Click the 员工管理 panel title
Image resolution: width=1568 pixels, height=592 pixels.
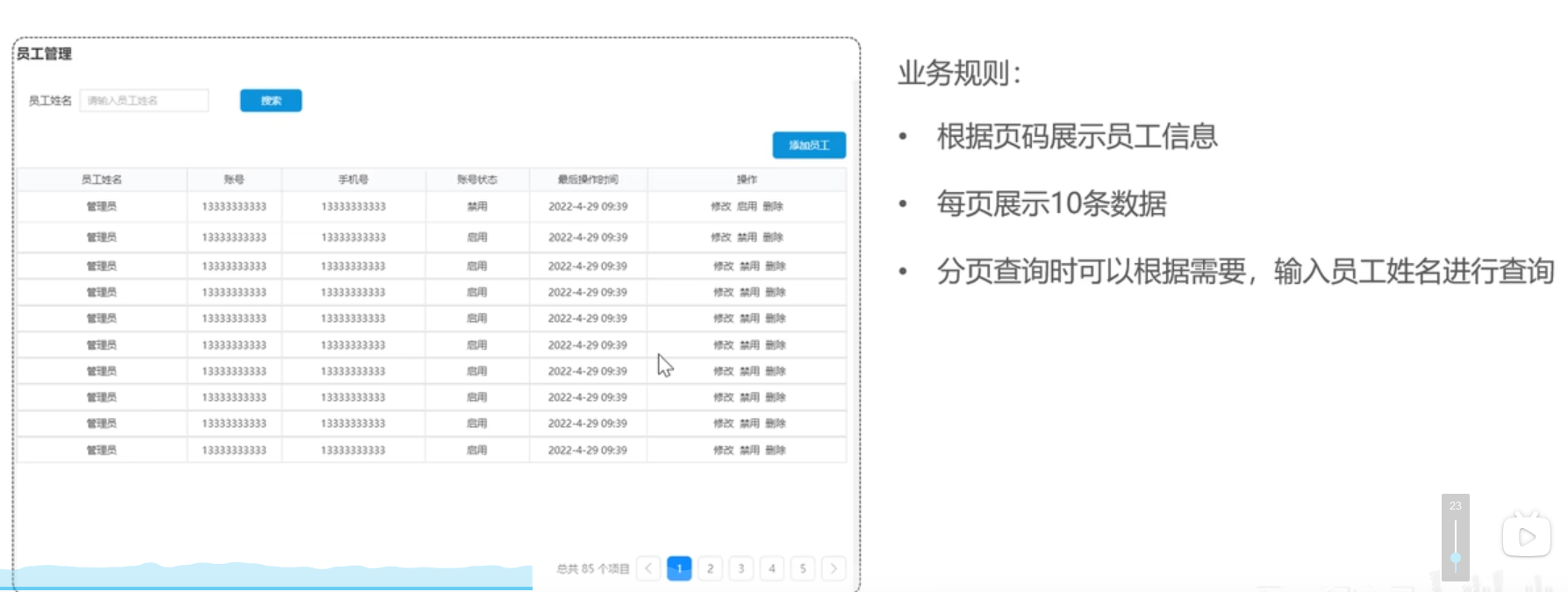[44, 54]
